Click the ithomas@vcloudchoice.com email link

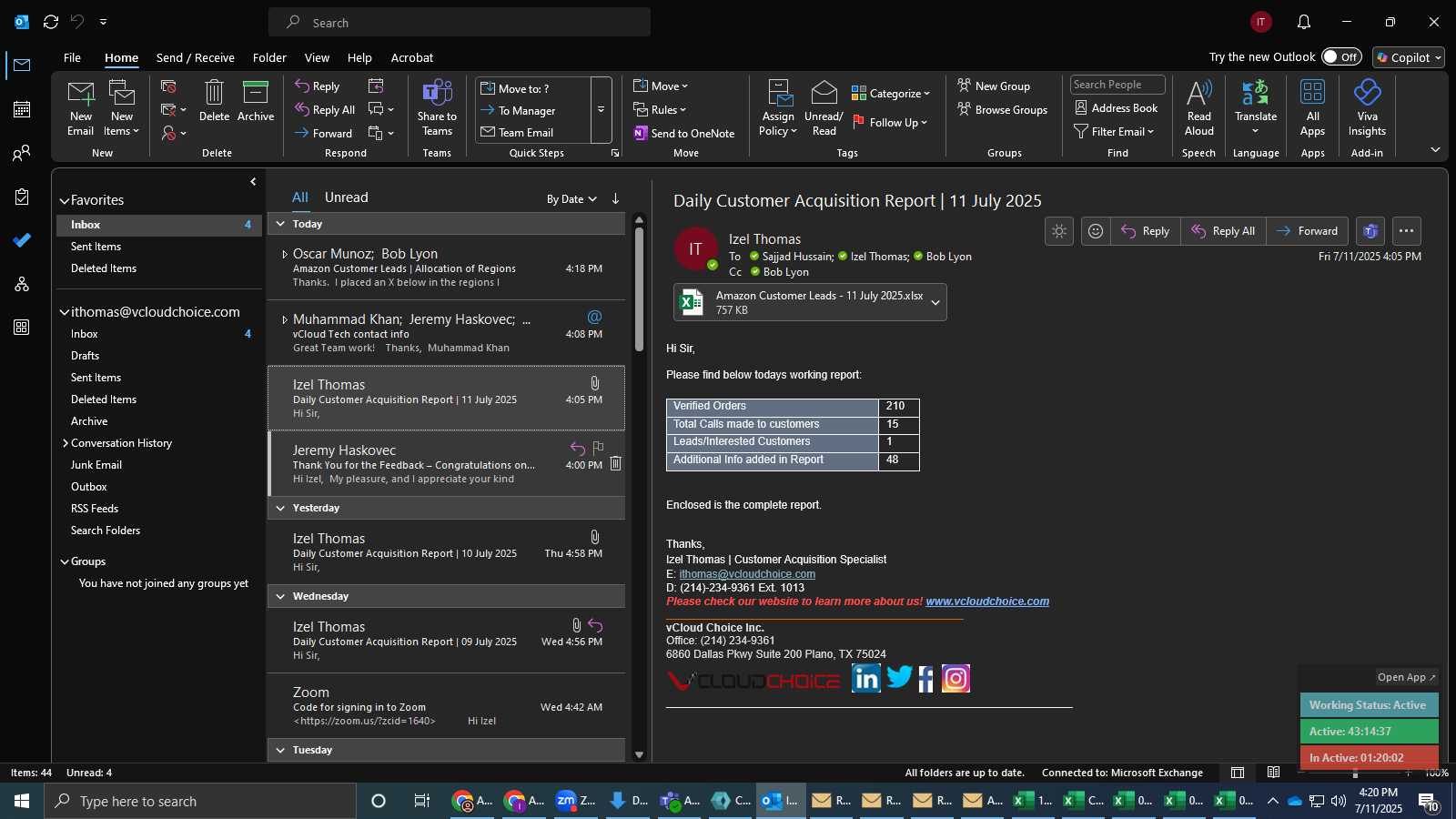click(747, 574)
